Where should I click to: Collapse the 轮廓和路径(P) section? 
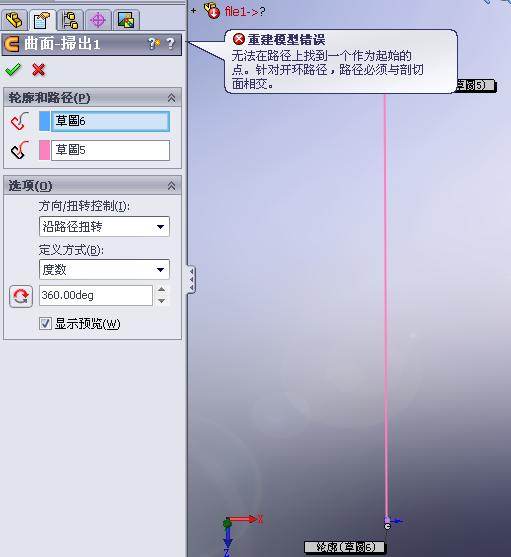172,98
